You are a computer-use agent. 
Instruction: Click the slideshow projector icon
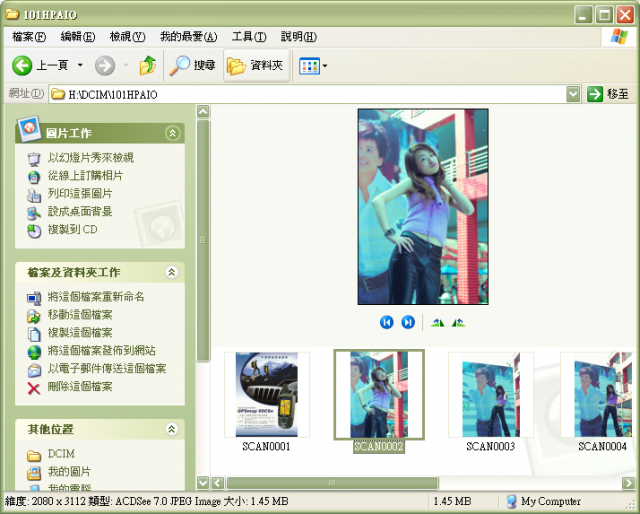[34, 159]
